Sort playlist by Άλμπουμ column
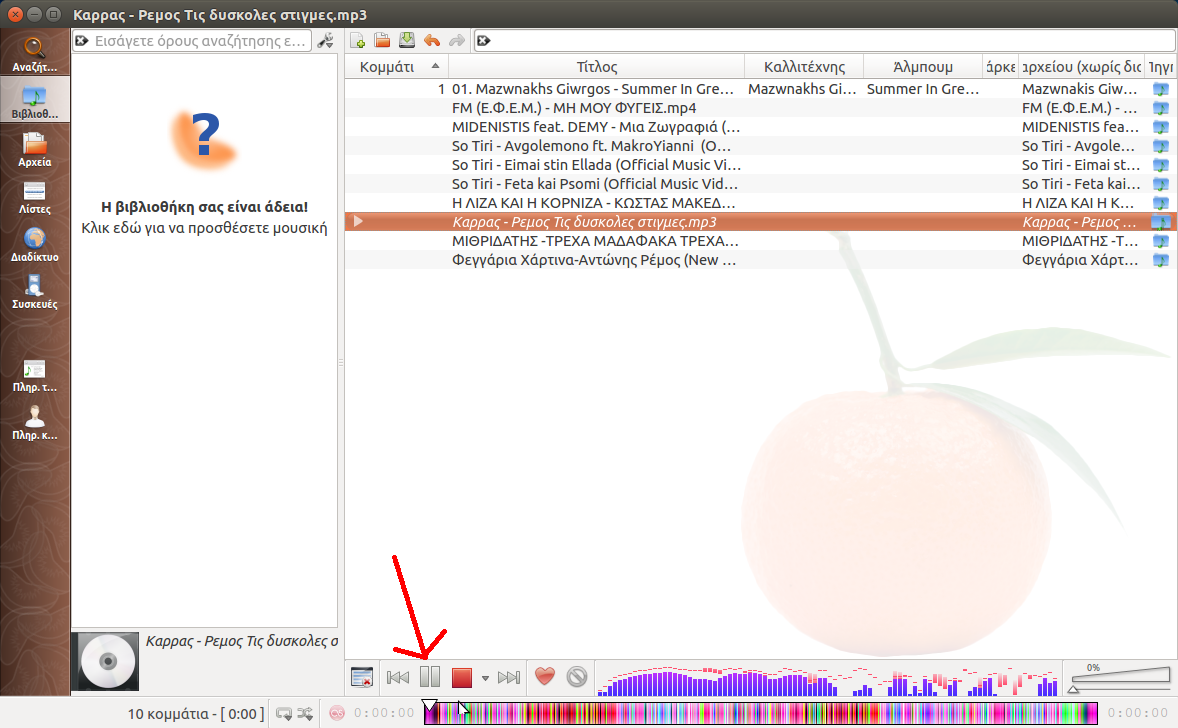1178x728 pixels. coord(923,67)
